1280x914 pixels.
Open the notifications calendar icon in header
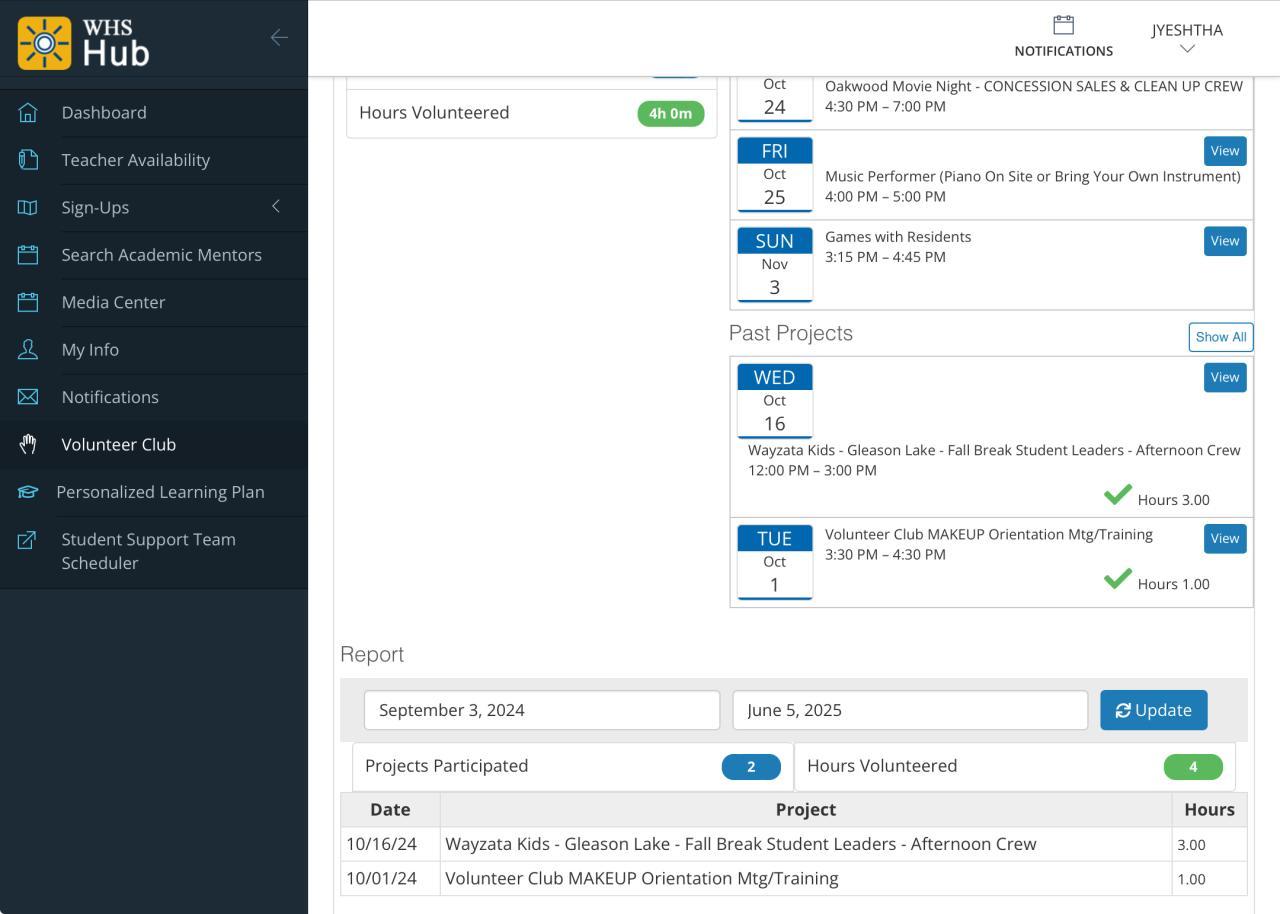coord(1063,25)
